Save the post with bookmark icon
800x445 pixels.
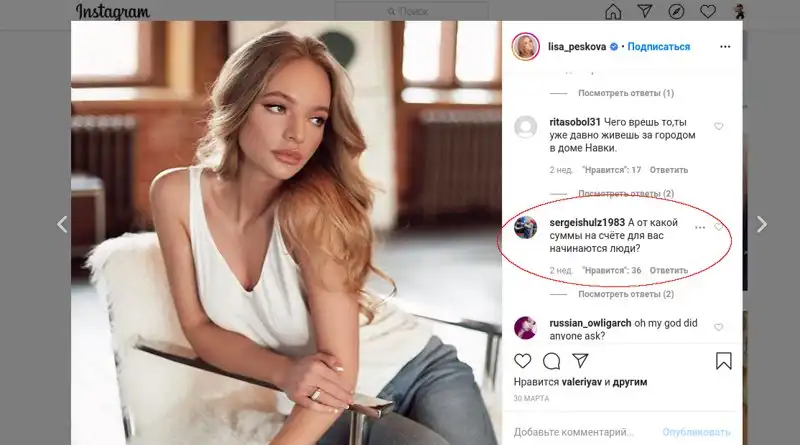723,360
